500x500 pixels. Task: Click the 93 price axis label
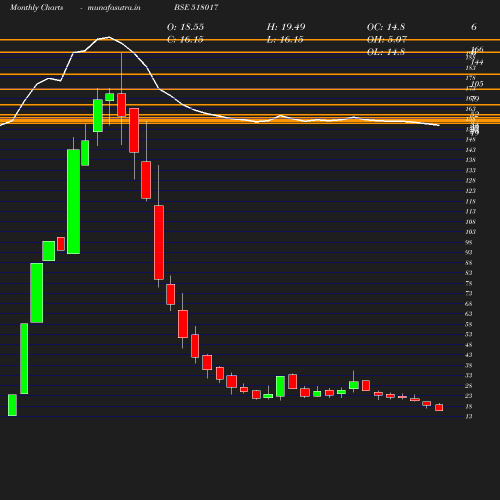pos(469,252)
